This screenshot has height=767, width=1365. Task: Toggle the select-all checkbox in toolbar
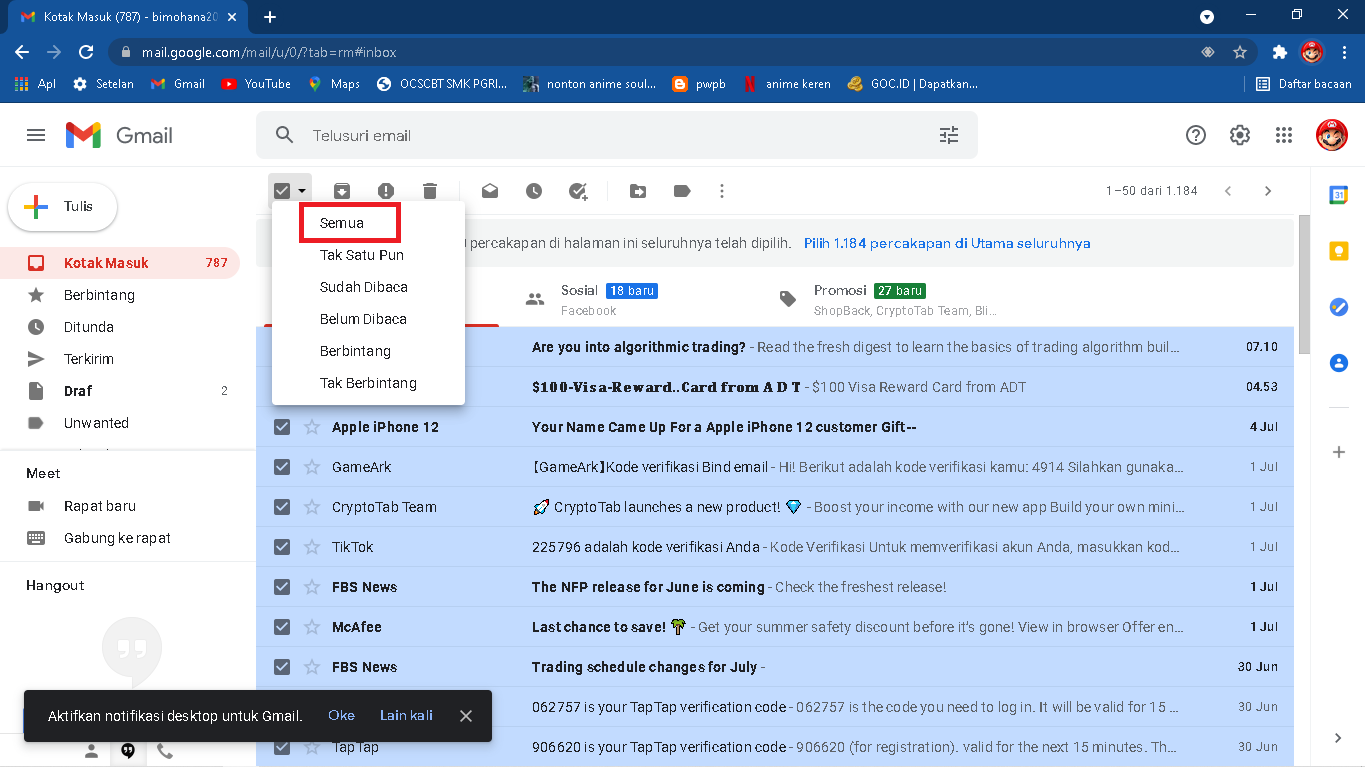[282, 191]
